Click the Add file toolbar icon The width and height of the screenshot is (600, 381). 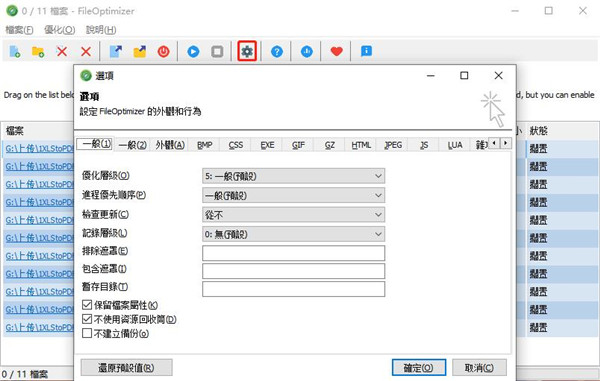pyautogui.click(x=15, y=51)
